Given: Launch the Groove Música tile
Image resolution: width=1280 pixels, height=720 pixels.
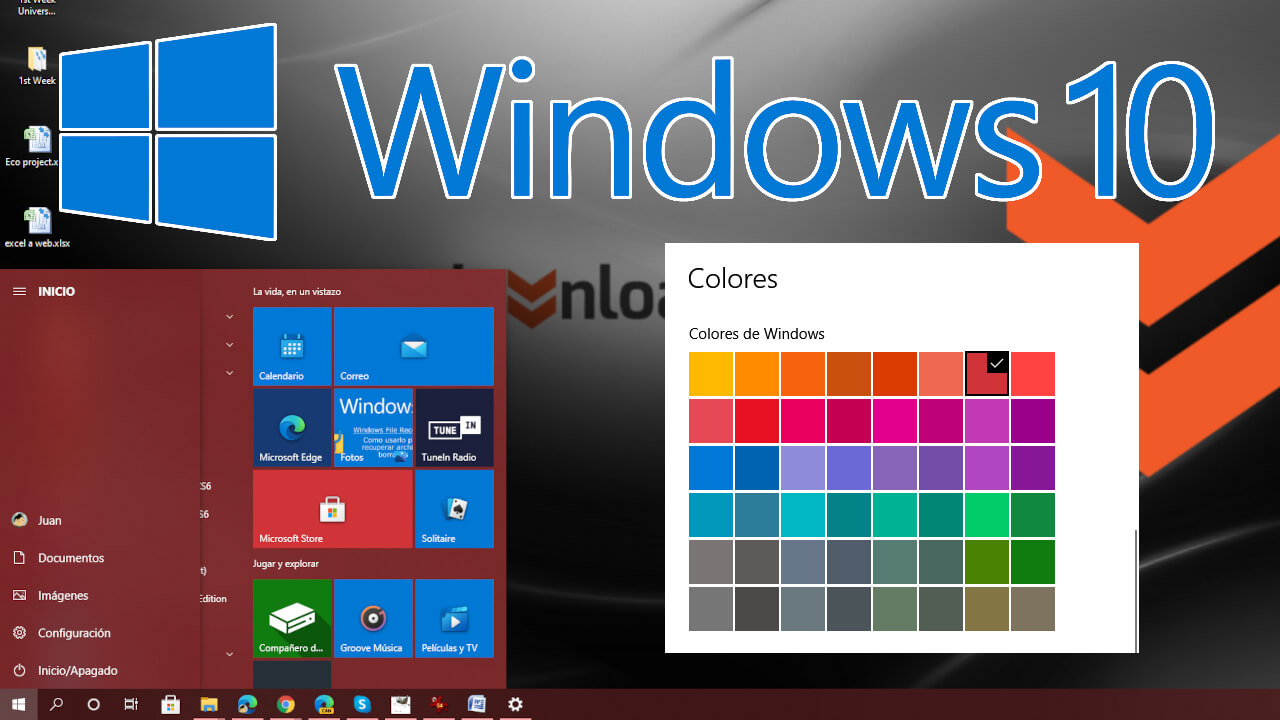Looking at the screenshot, I should [x=373, y=618].
